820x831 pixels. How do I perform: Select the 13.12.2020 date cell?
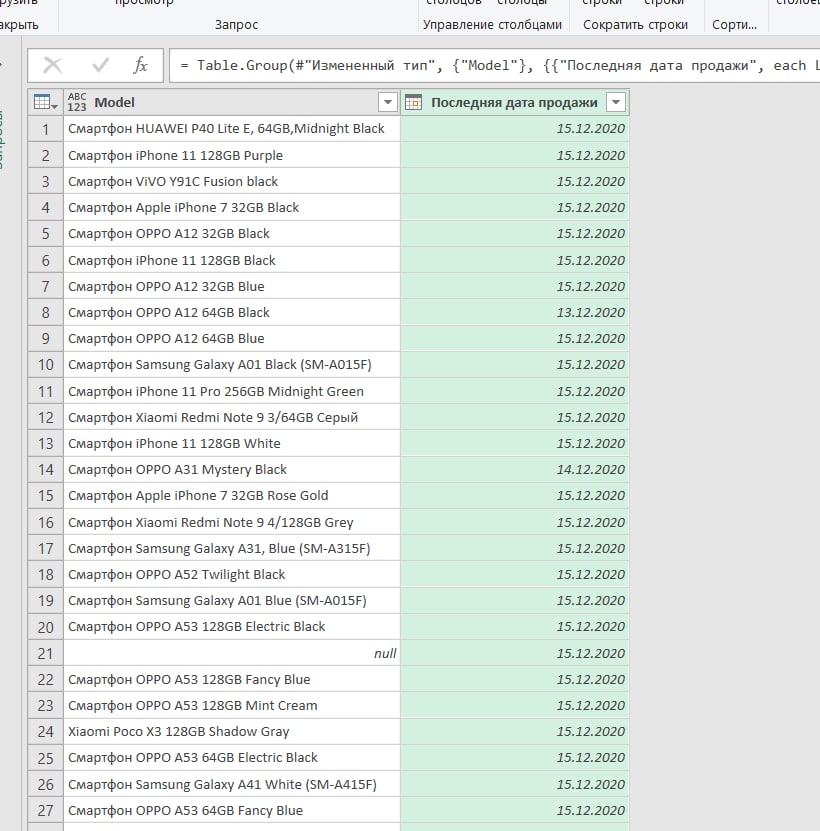[514, 313]
